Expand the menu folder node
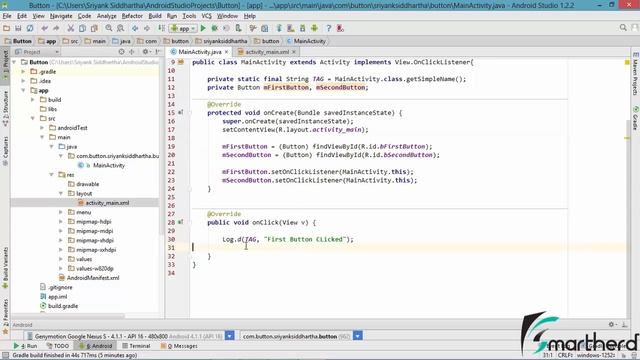This screenshot has height=360, width=640. point(61,212)
